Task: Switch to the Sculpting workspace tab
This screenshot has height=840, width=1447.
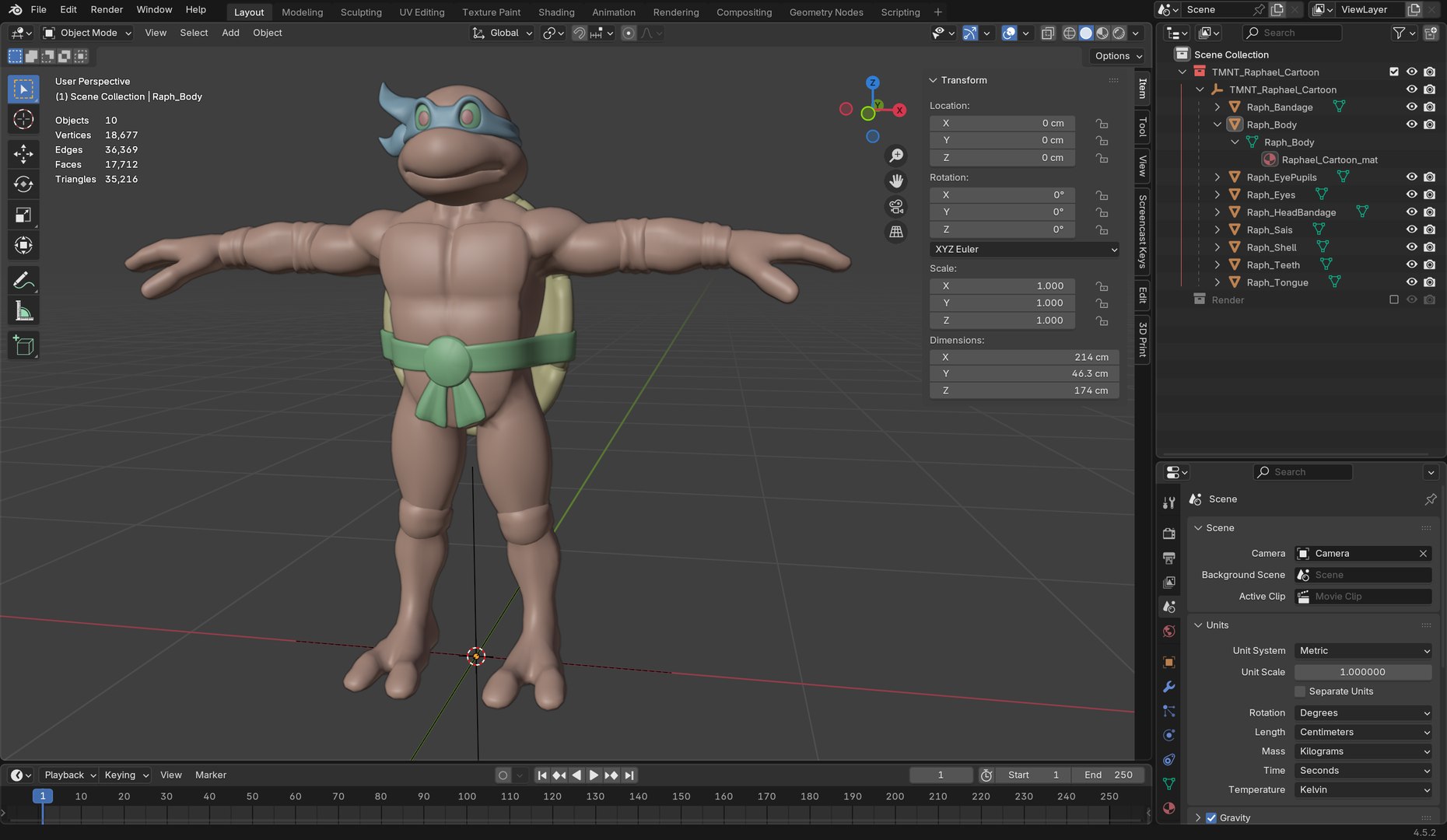Action: [361, 12]
